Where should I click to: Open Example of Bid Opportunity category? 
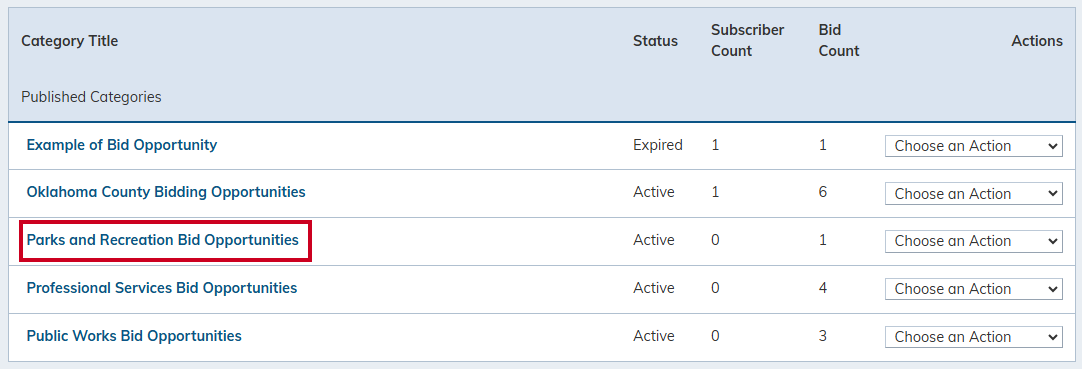coord(121,146)
